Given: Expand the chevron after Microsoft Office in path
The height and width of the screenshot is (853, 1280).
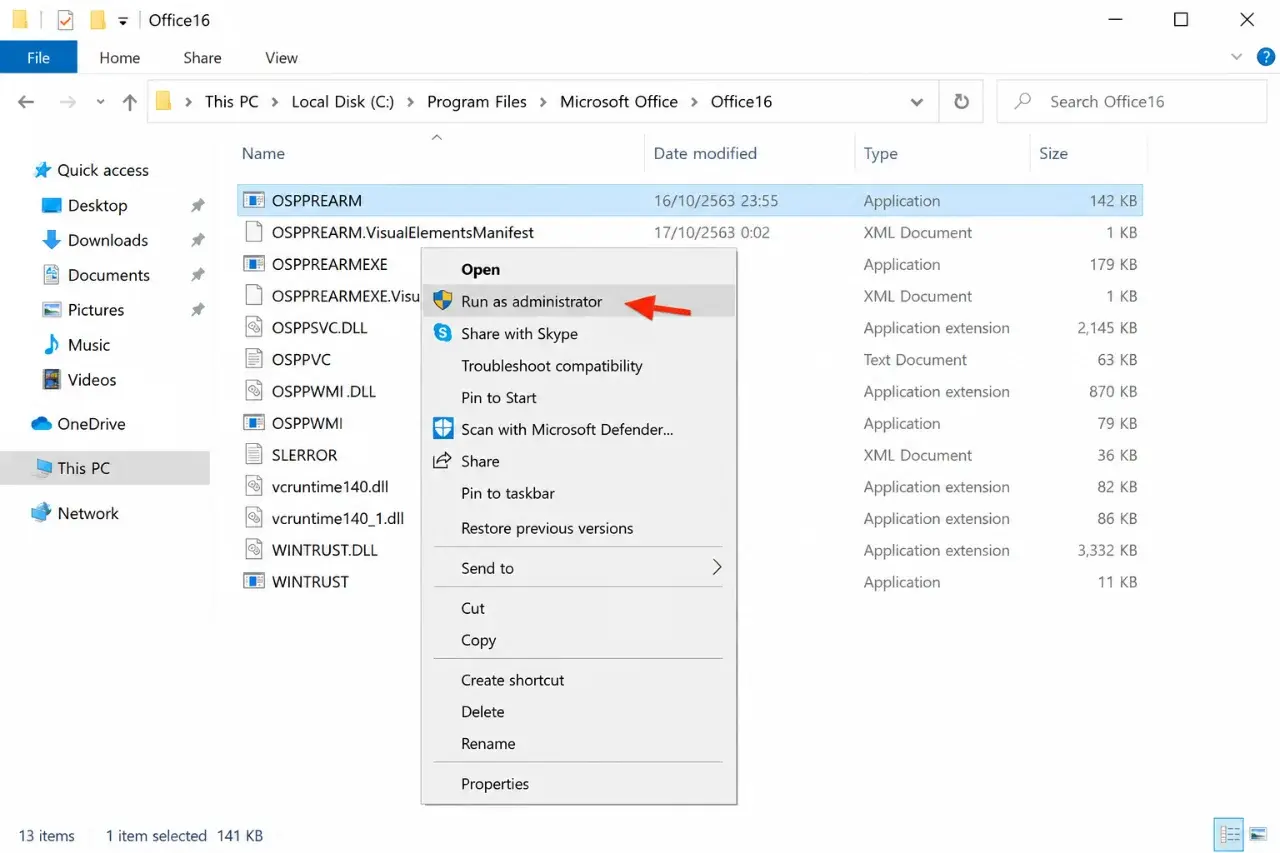Looking at the screenshot, I should click(x=694, y=102).
